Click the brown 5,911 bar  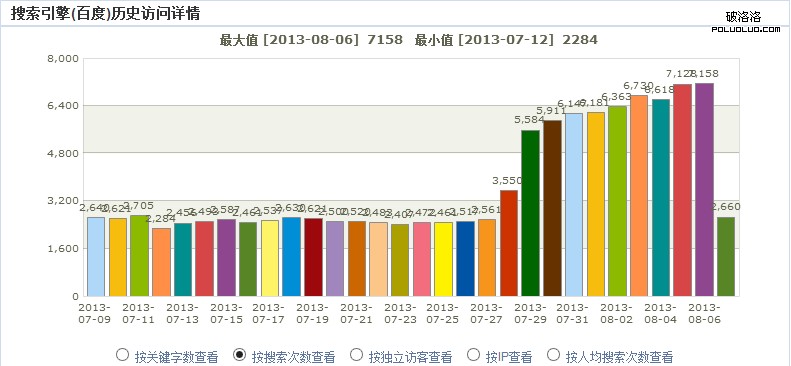point(552,208)
